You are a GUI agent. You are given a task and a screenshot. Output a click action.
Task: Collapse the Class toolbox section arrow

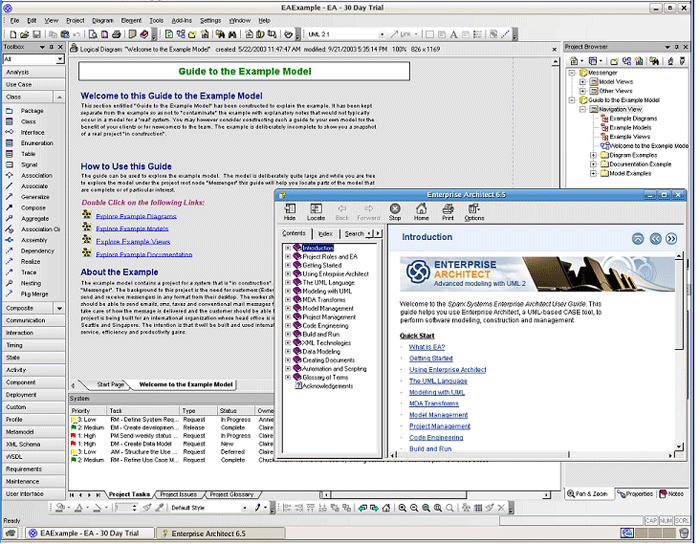tap(59, 97)
